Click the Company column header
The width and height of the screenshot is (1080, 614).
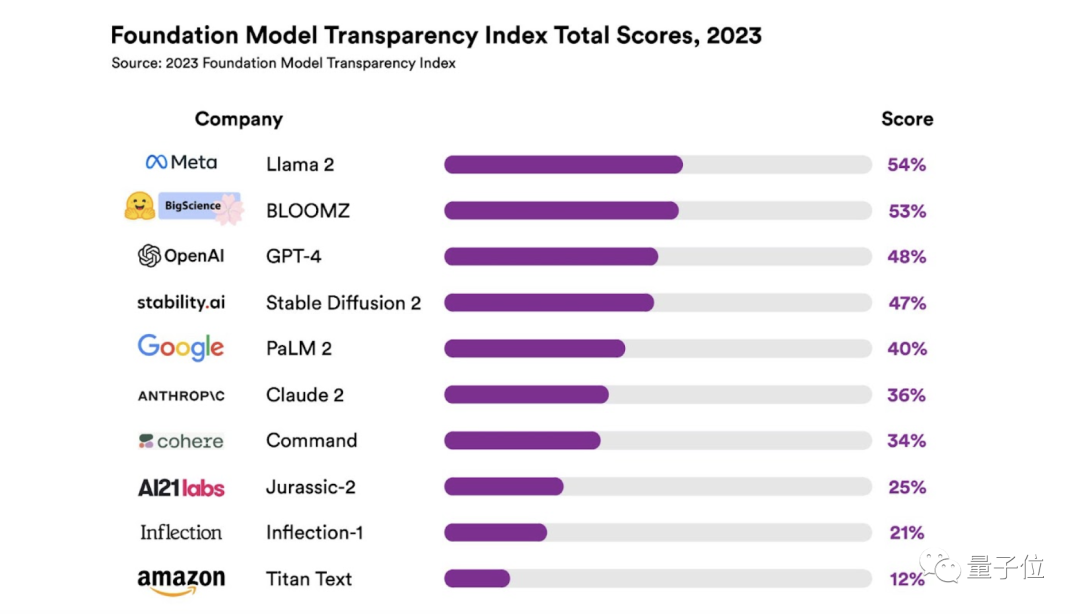[239, 119]
